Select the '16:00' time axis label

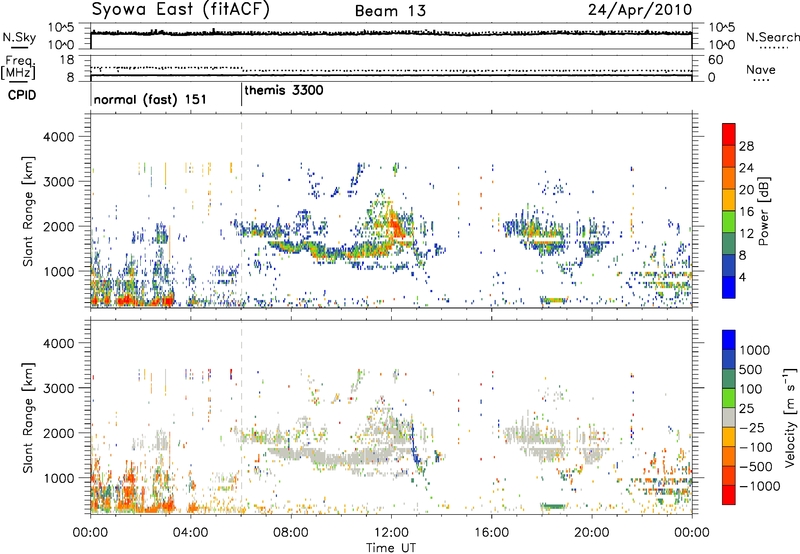click(491, 532)
